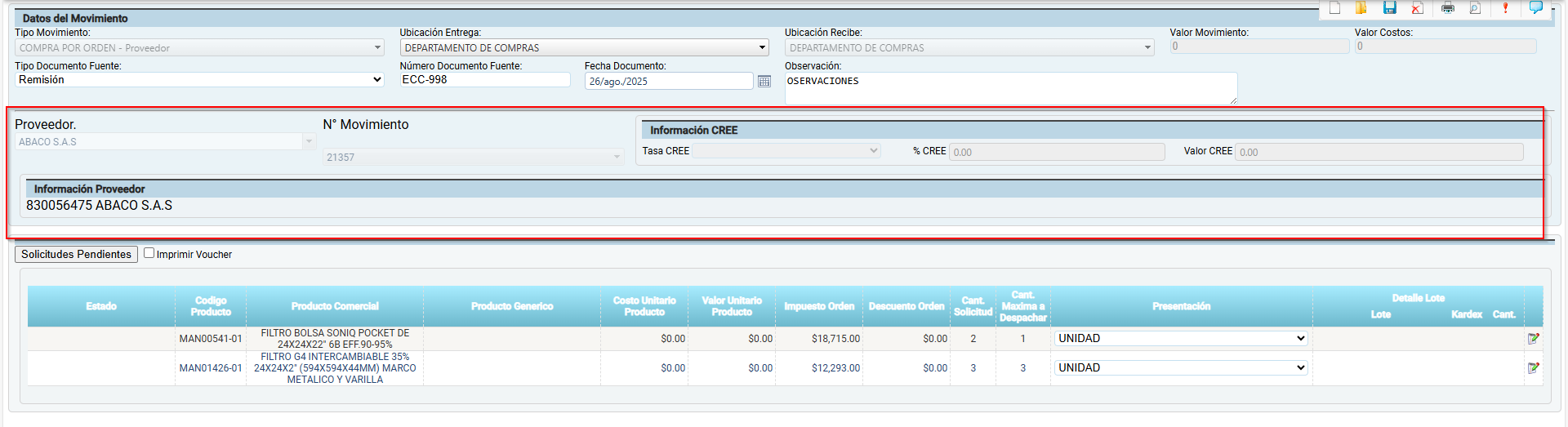
Task: Click the Solicitudes Pendientes button
Action: tap(76, 255)
